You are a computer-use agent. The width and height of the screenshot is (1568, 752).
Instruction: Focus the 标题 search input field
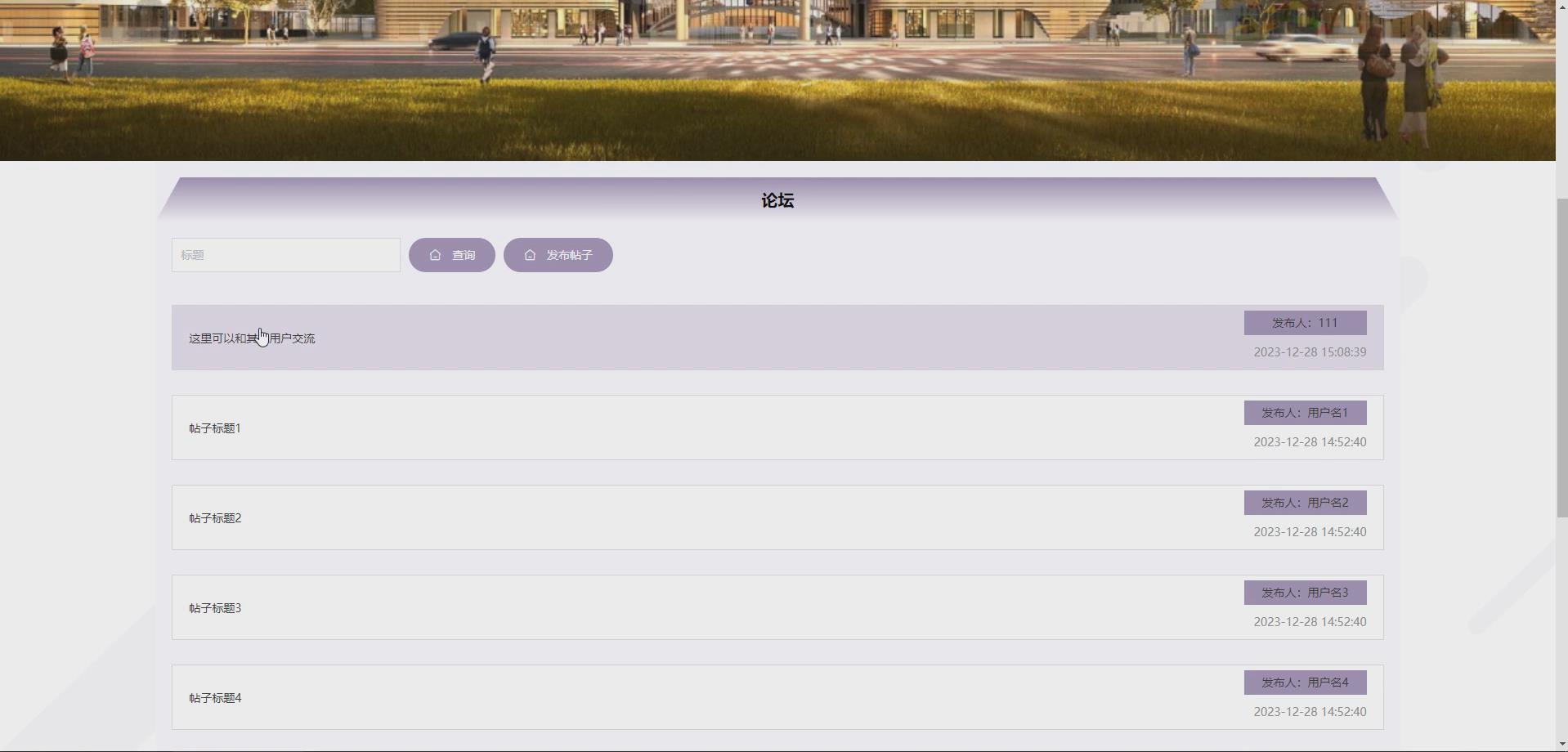[286, 255]
